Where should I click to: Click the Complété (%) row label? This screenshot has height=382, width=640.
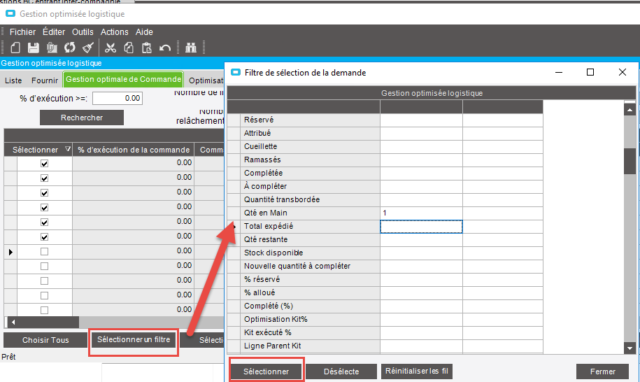tap(269, 306)
